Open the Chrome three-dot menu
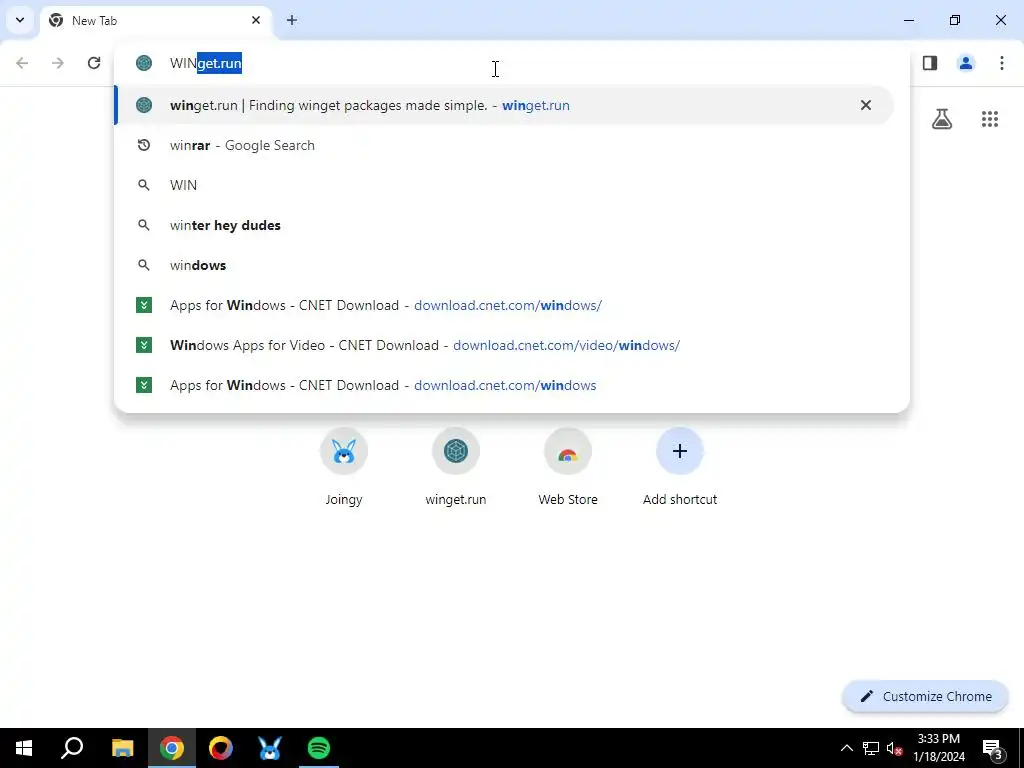The height and width of the screenshot is (768, 1024). coord(1002,63)
